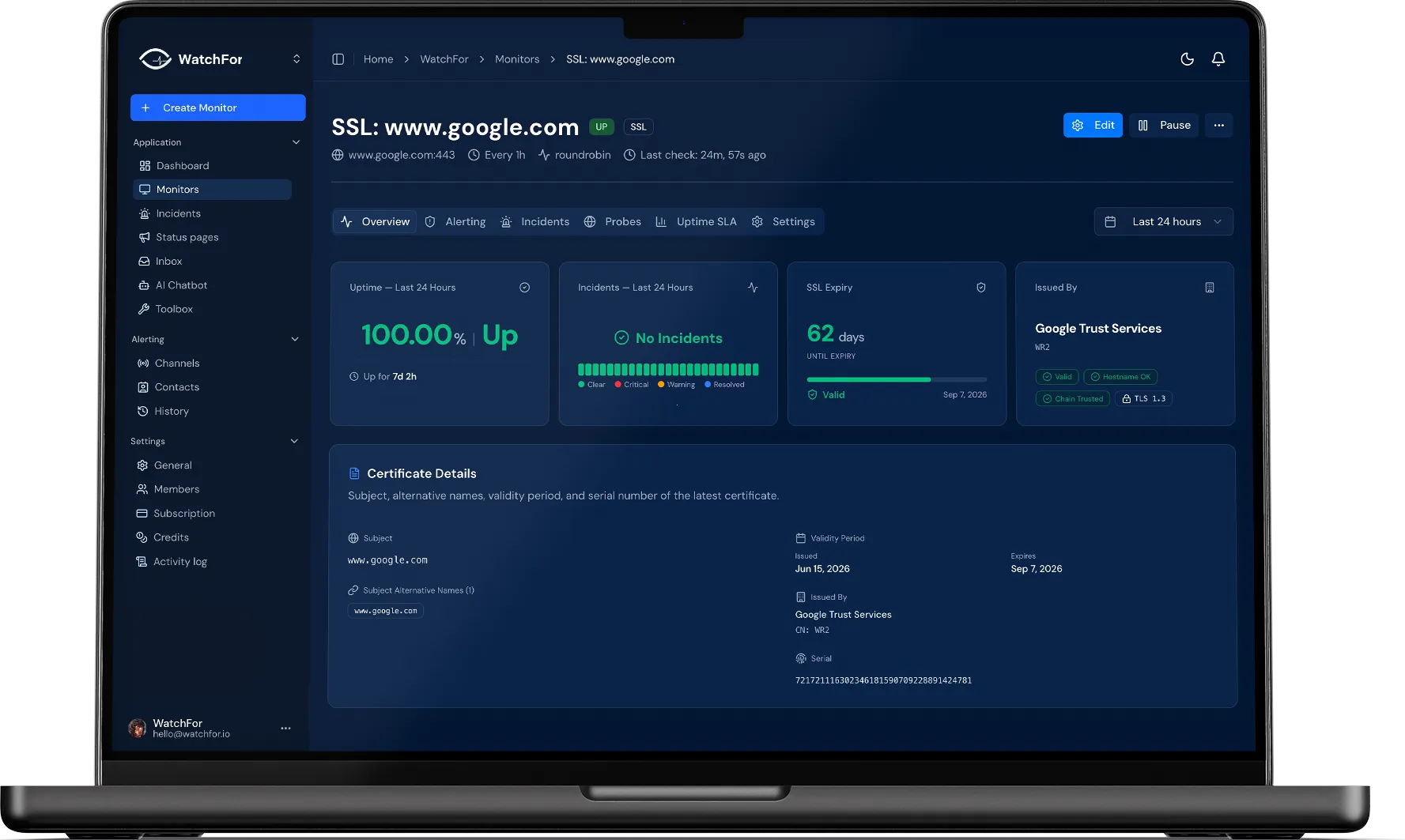Screen dimensions: 1405x840
Task: Go to WatchFor breadcrumb
Action: 444,59
